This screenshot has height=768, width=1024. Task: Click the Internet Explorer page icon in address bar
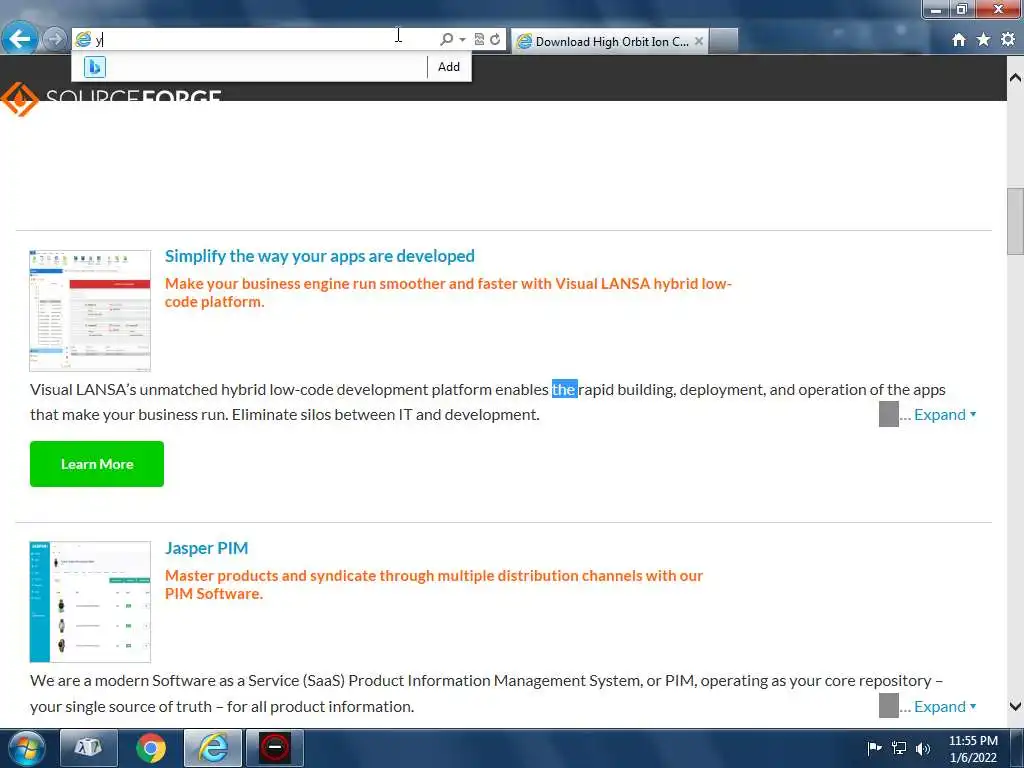click(83, 40)
